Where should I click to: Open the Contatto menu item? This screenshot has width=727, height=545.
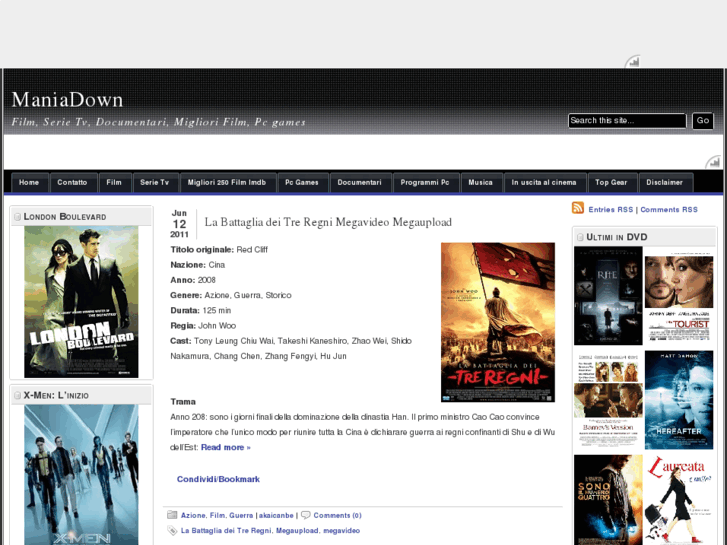(72, 182)
